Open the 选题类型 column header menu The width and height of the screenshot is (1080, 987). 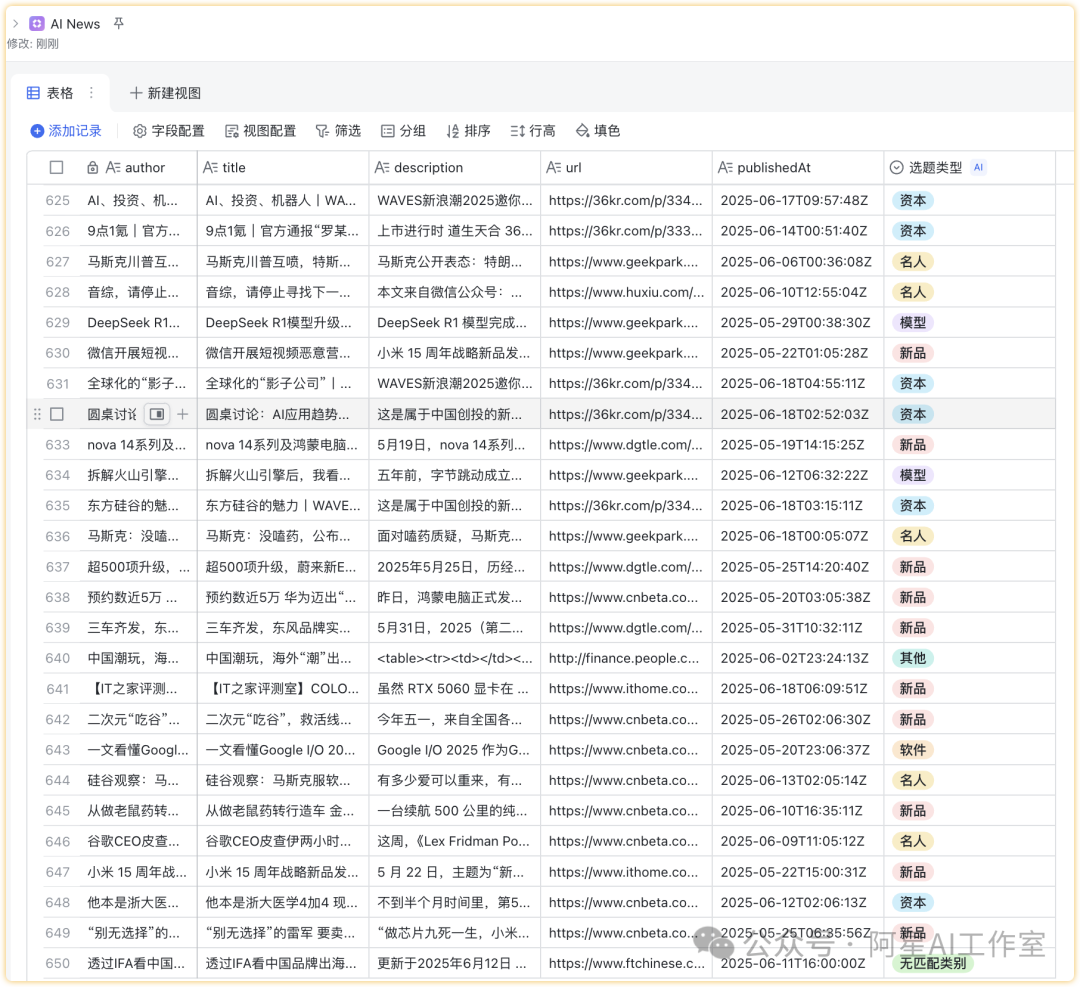pos(970,167)
